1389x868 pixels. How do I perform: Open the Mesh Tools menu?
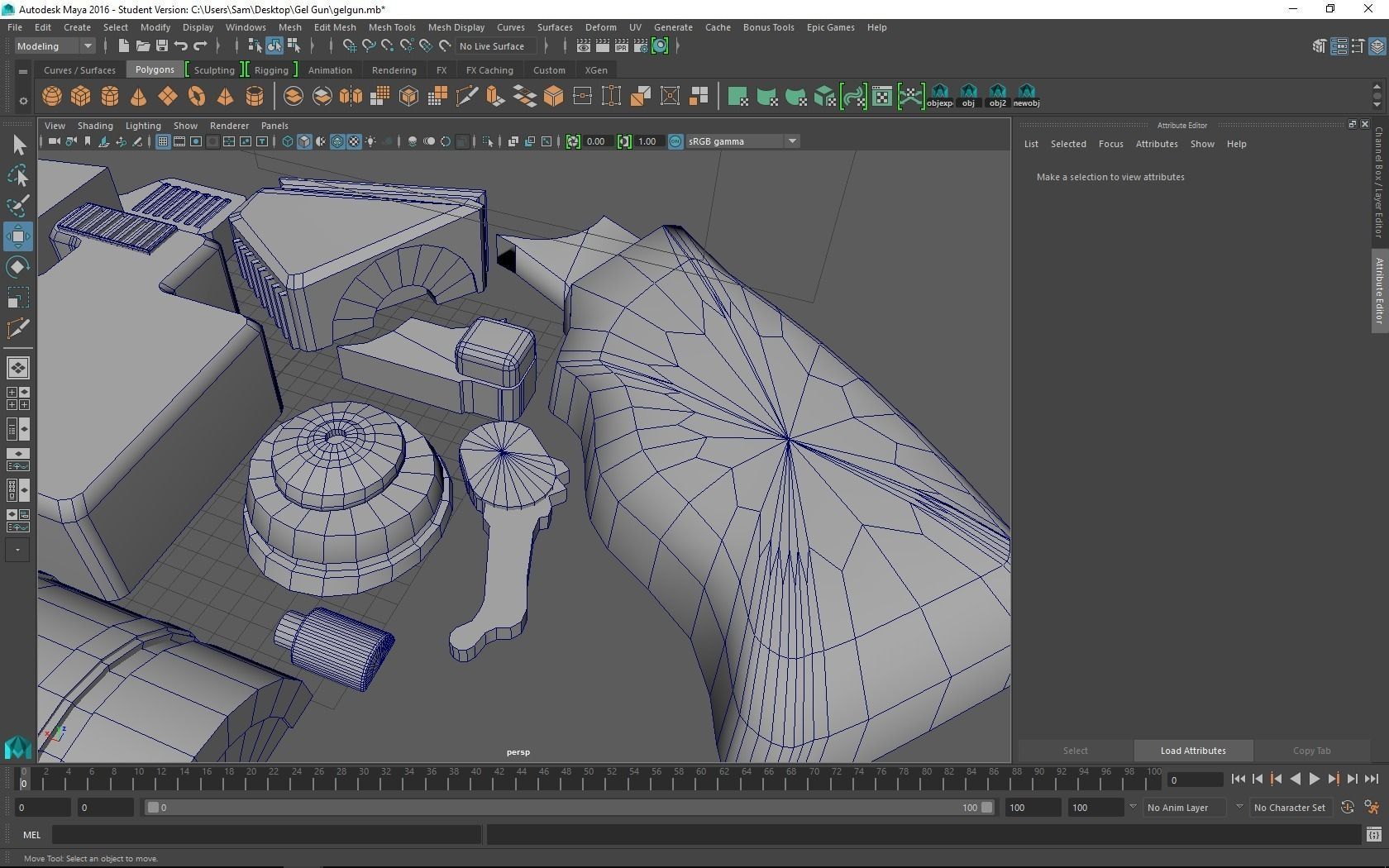392,27
